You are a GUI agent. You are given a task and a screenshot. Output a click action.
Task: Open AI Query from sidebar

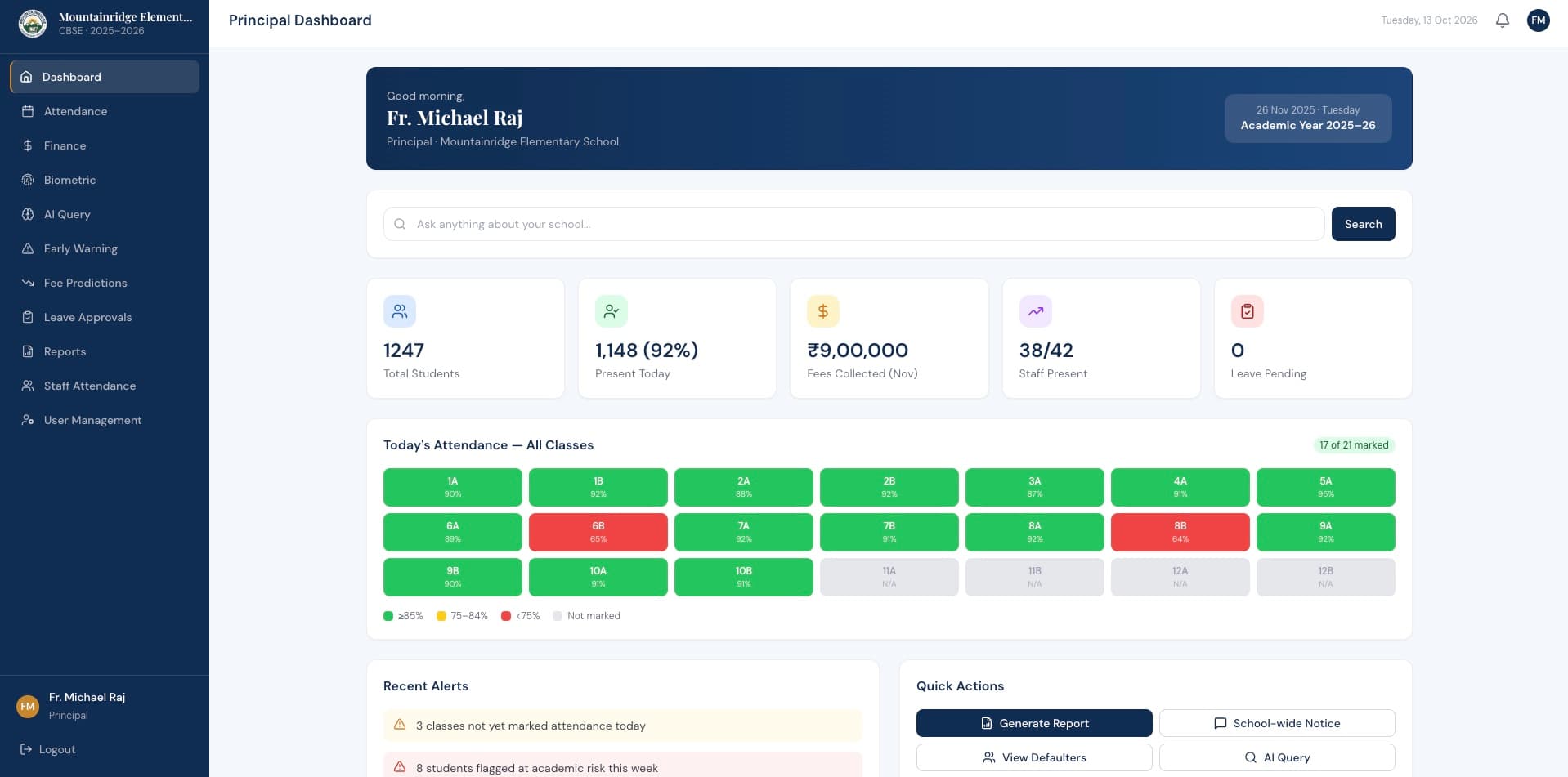[x=105, y=214]
